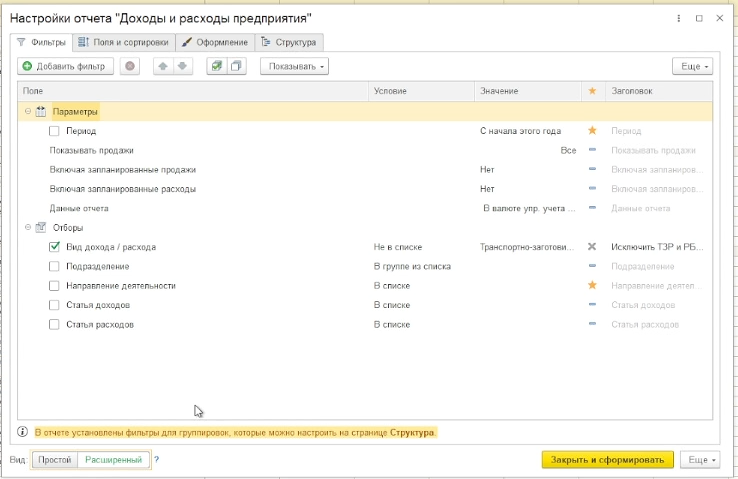Viewport: 738px width, 479px height.
Task: Select value 'В валюте упр. учета'
Action: click(x=529, y=208)
